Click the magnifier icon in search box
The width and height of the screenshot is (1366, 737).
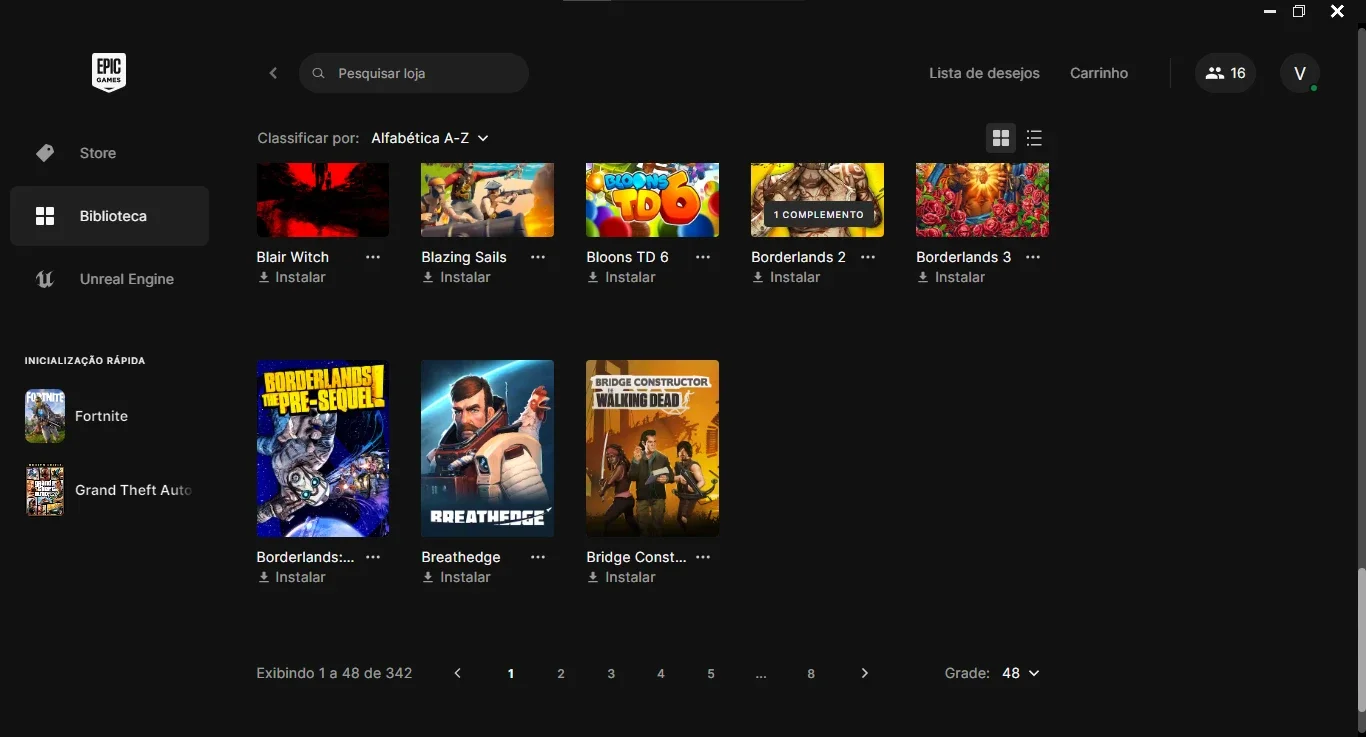click(318, 73)
